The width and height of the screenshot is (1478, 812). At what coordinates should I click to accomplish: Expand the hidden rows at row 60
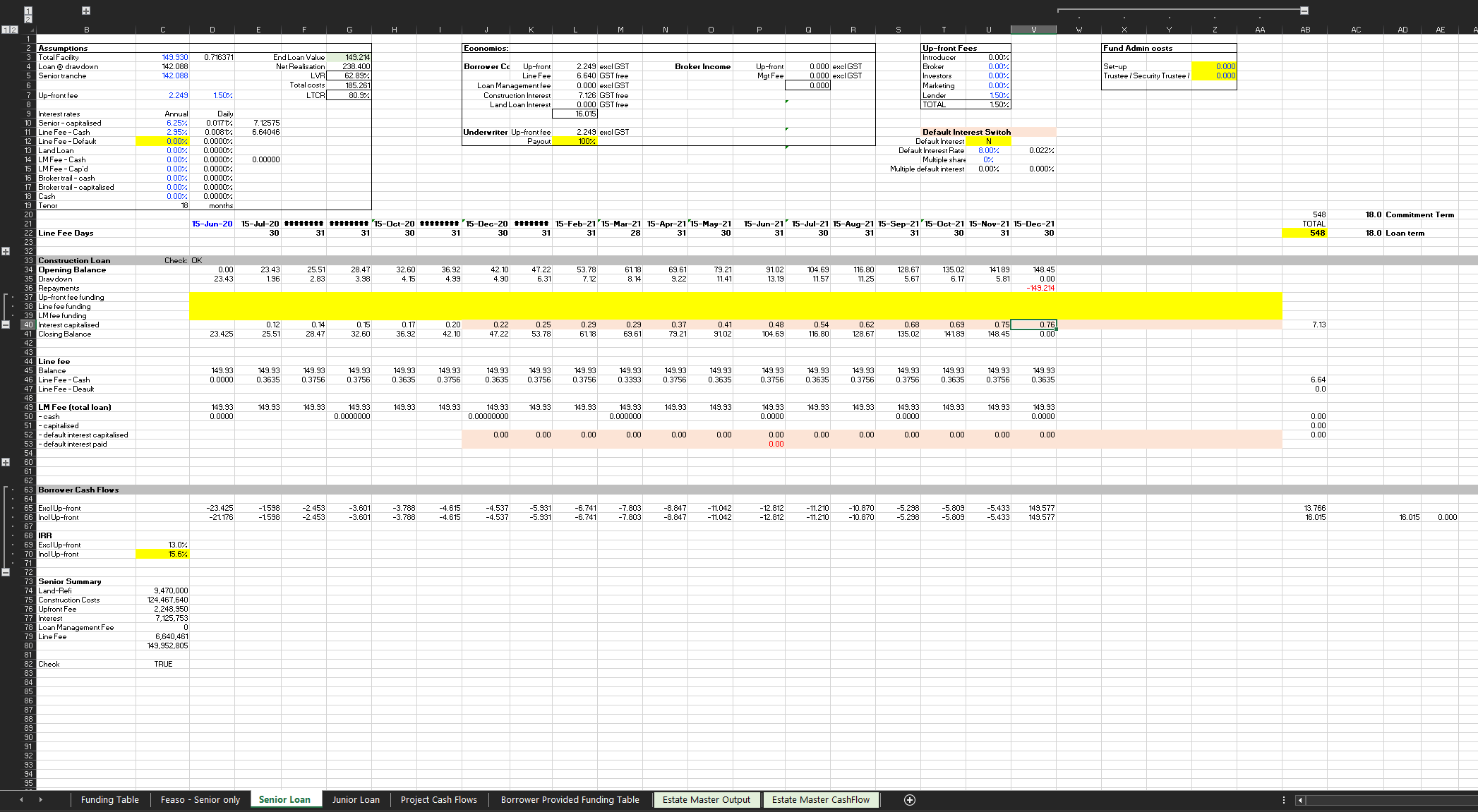(6, 462)
